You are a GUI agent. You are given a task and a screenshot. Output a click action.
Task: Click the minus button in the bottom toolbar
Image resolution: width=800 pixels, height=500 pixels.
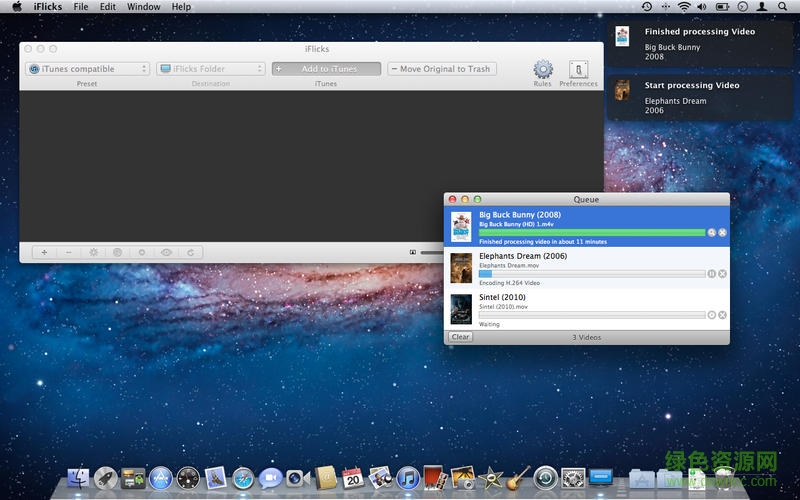click(x=68, y=253)
